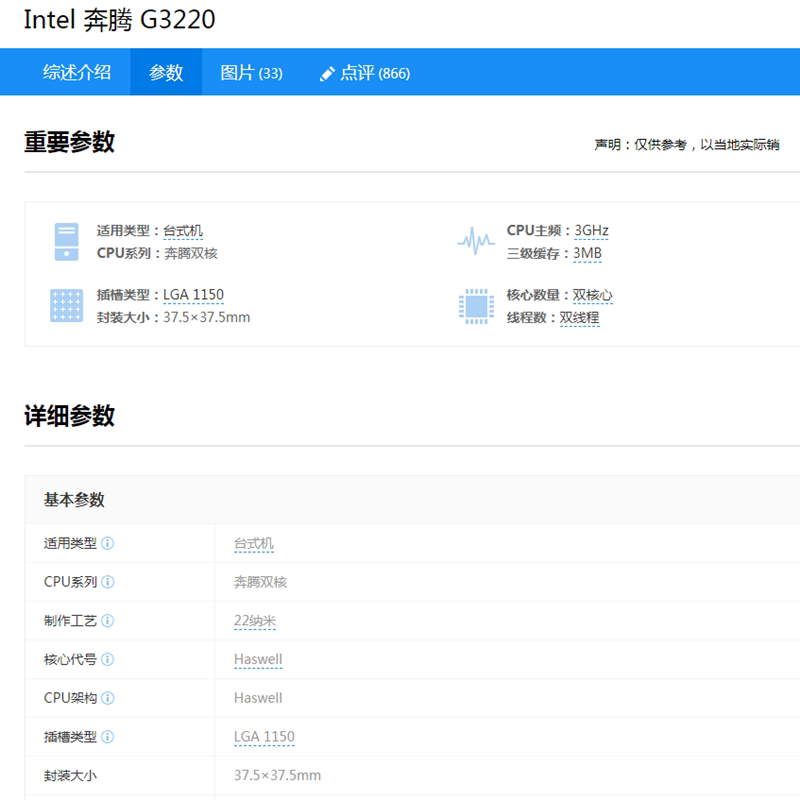800x800 pixels.
Task: Click the CPU架构 label
Action: pos(70,698)
